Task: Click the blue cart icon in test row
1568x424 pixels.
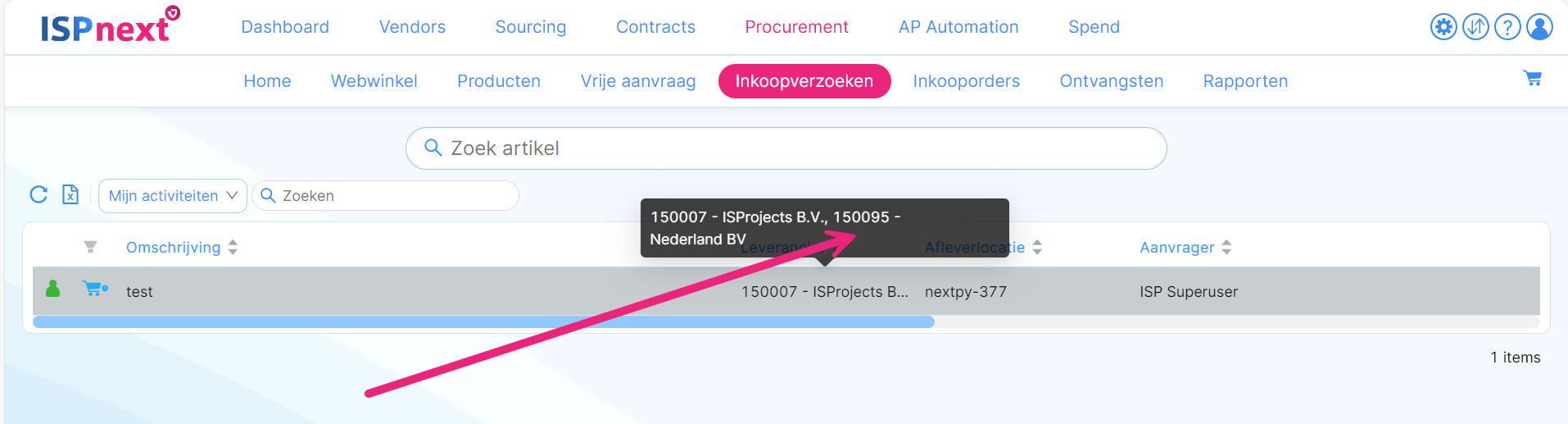Action: 95,289
